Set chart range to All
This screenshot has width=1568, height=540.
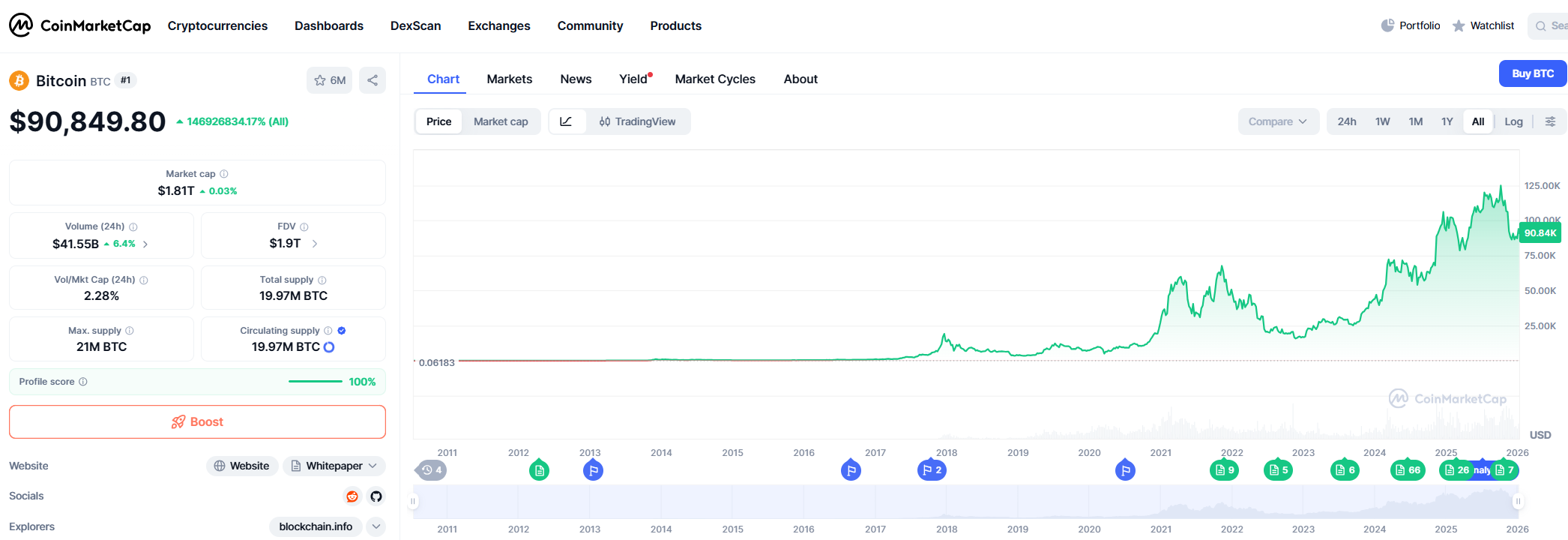click(x=1478, y=121)
